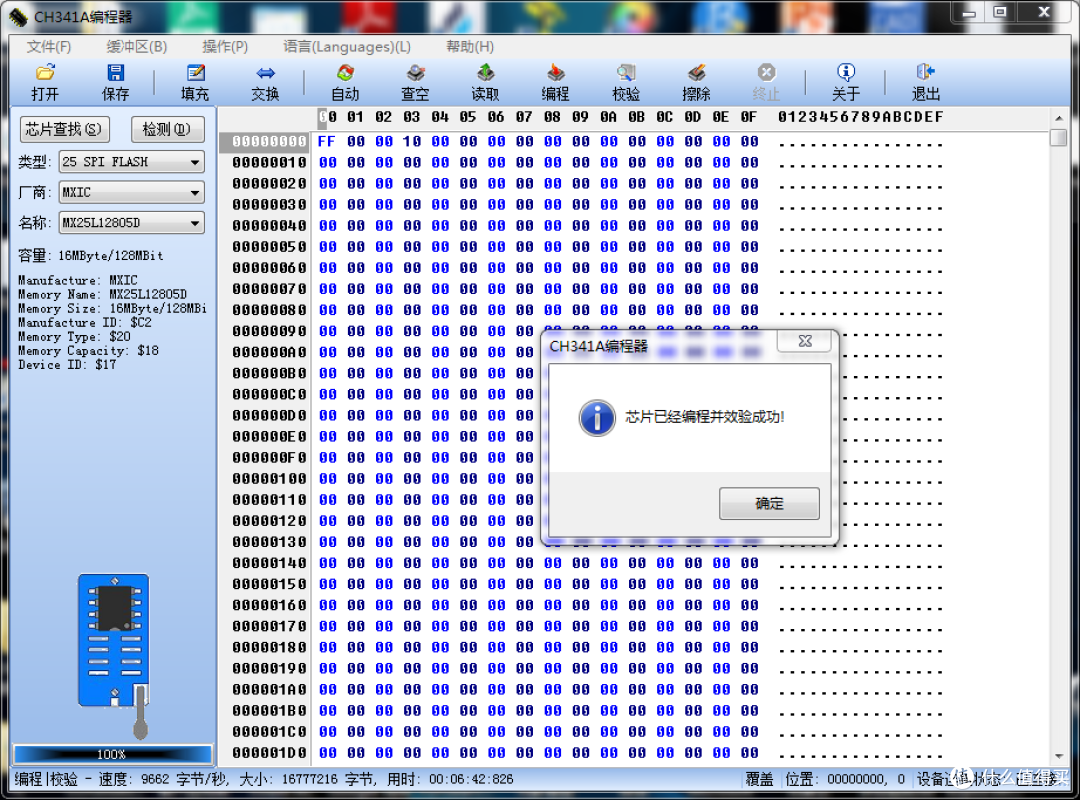The width and height of the screenshot is (1080, 800).
Task: Click the 打开 (Open) toolbar icon
Action: (45, 82)
